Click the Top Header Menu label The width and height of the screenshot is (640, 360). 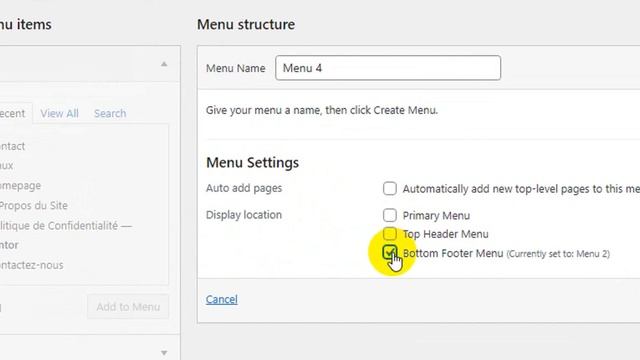coord(445,234)
